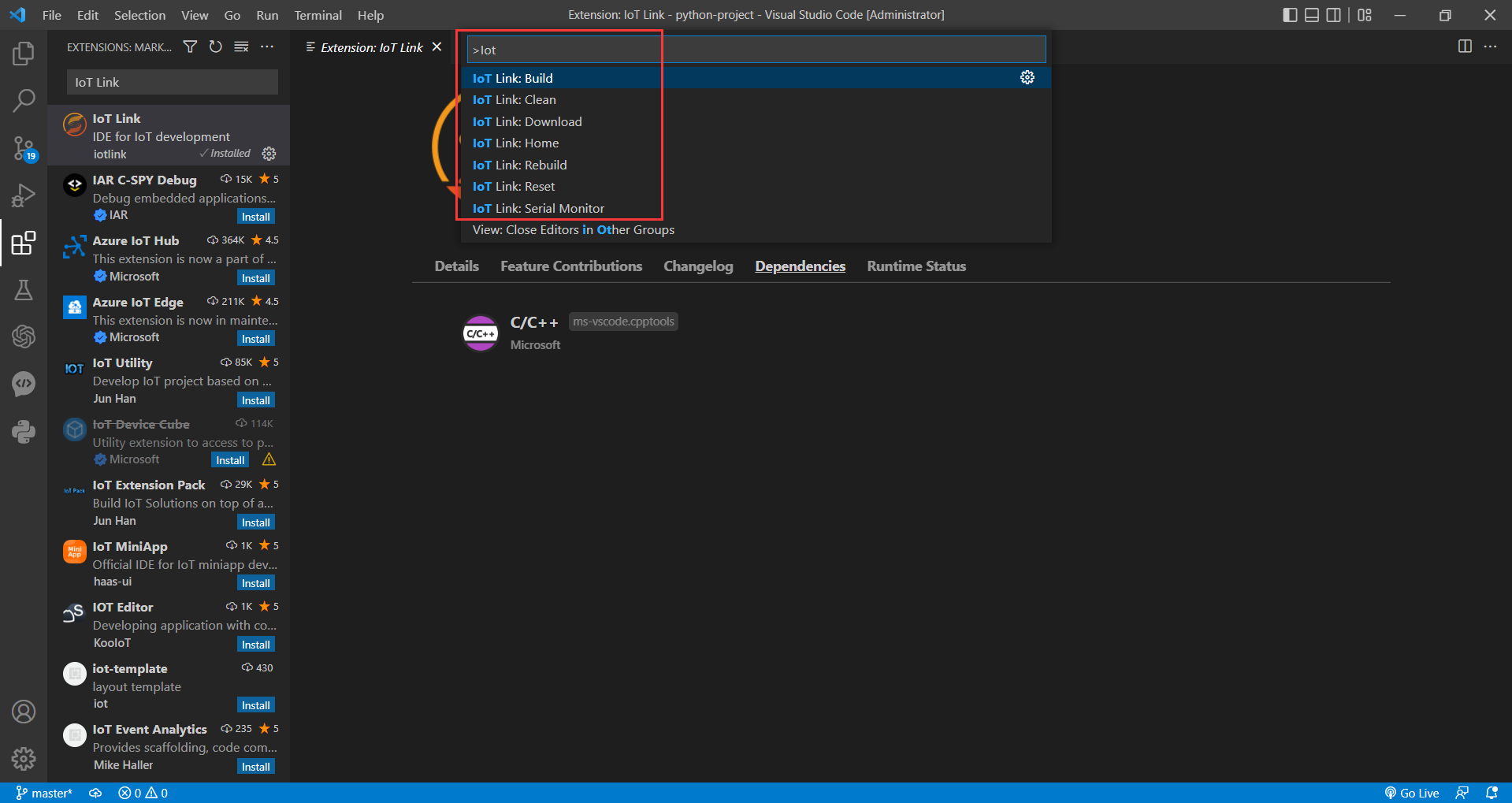Run the IoT Link: Reset command
This screenshot has width=1512, height=803.
(756, 186)
